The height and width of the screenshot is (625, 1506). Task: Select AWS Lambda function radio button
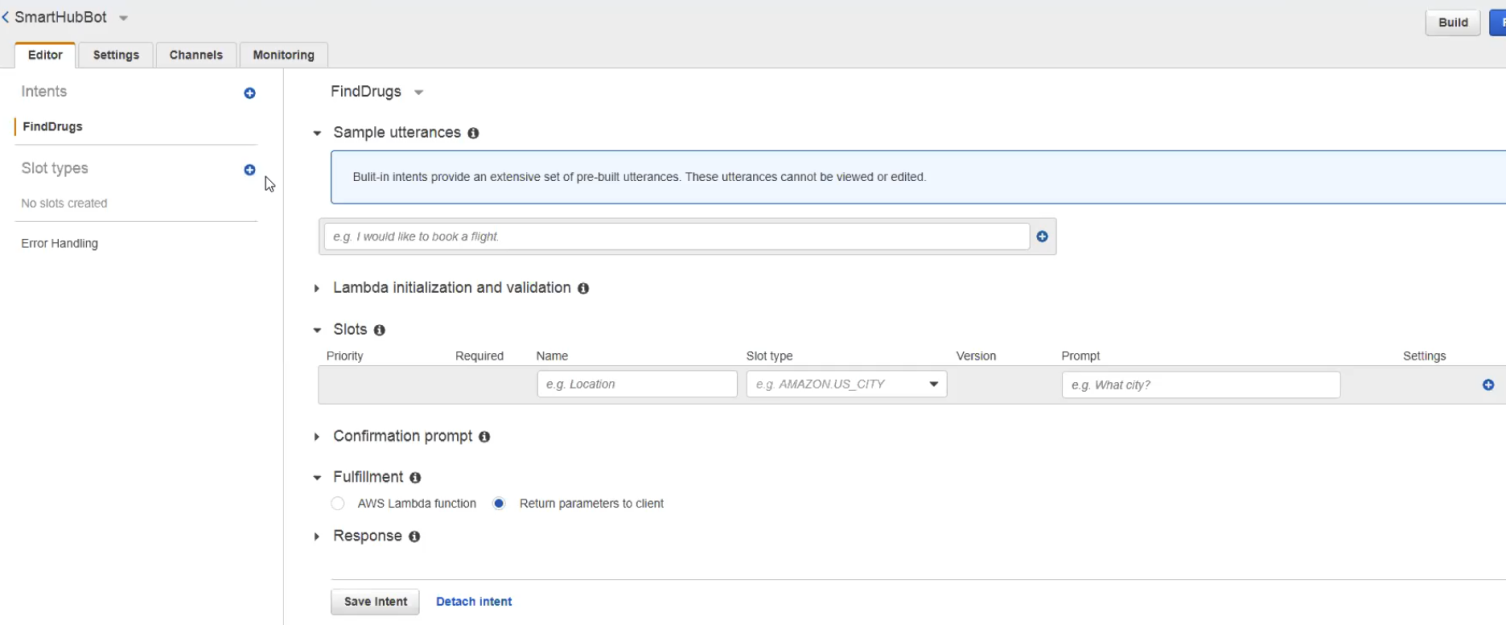tap(338, 504)
